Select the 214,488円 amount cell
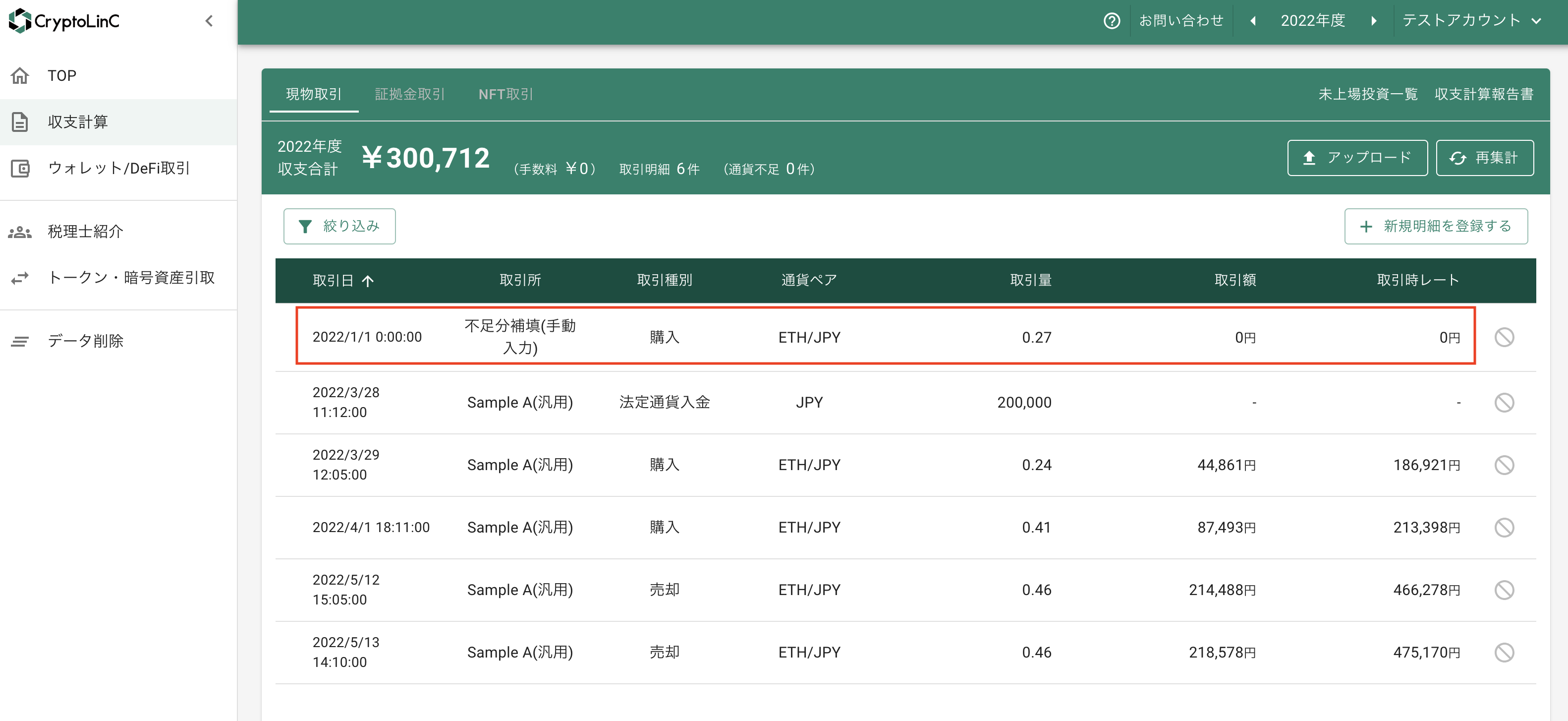The height and width of the screenshot is (721, 1568). [1222, 590]
